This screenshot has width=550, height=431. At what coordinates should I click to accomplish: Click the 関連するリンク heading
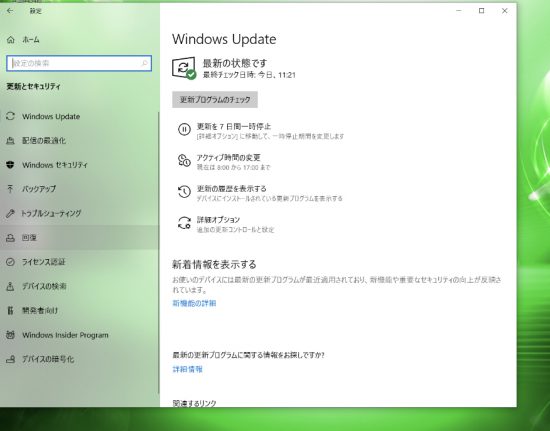[194, 403]
